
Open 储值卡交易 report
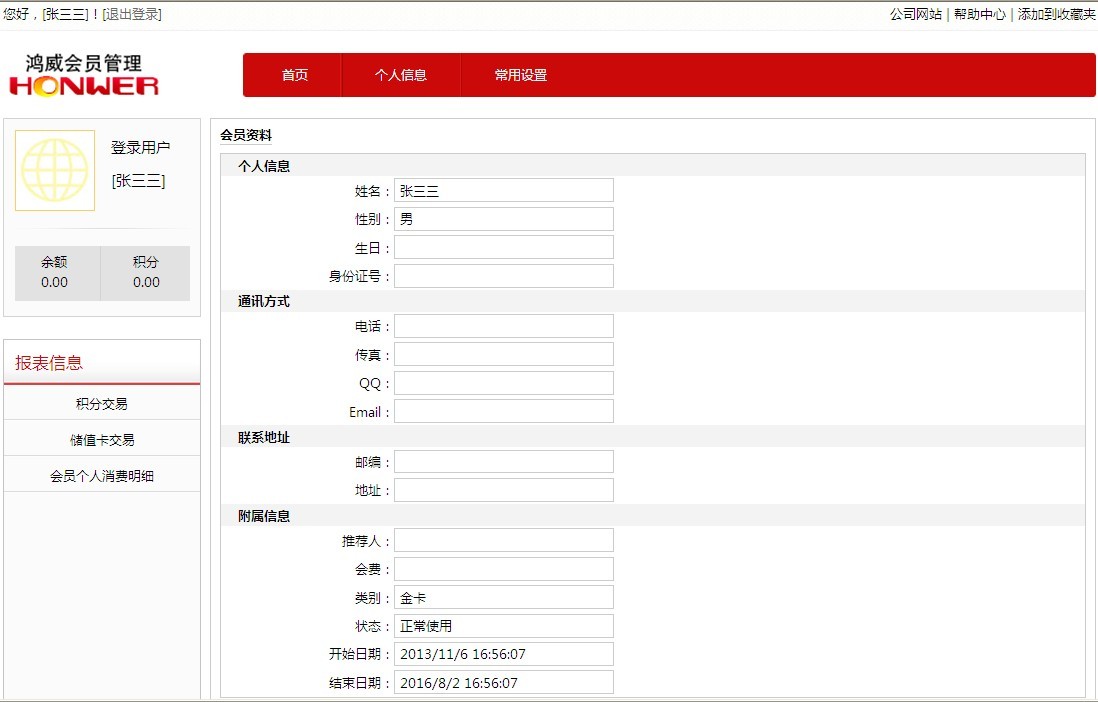tap(102, 440)
